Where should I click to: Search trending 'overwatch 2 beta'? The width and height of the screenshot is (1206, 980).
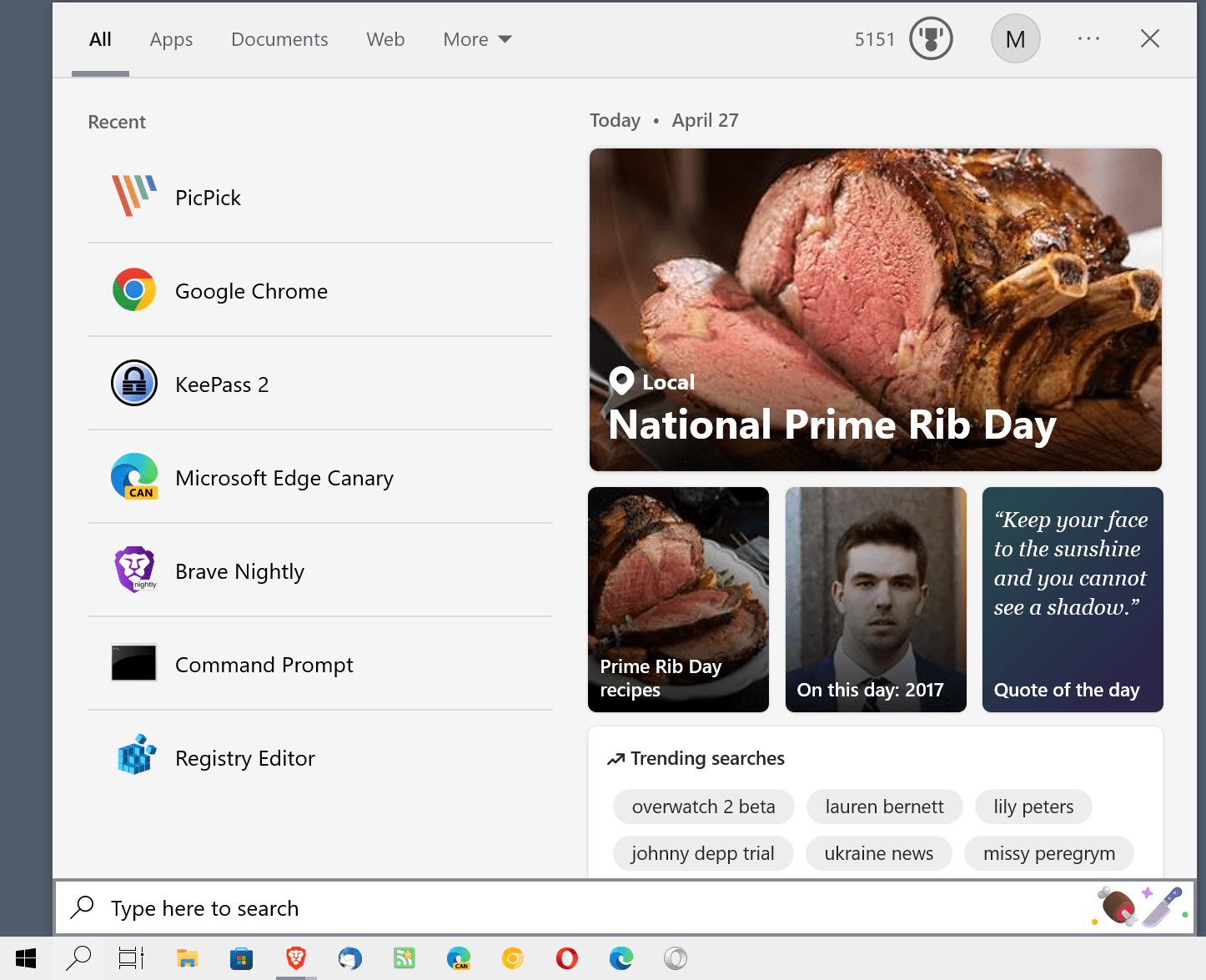[704, 807]
